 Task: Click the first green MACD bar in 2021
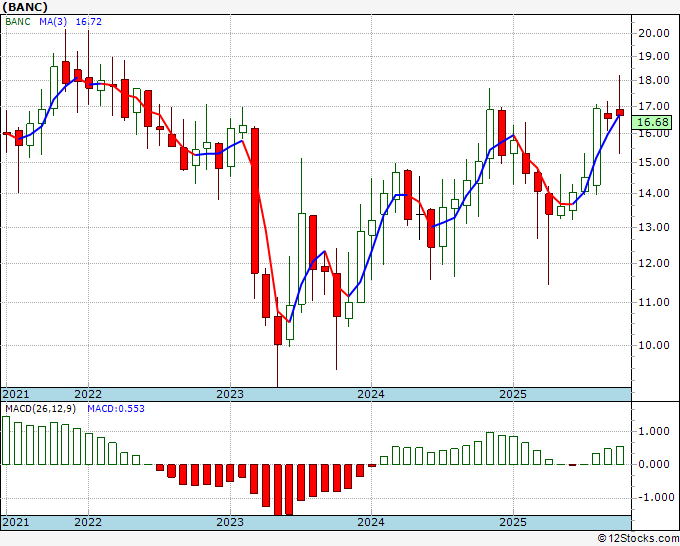[x=6, y=440]
